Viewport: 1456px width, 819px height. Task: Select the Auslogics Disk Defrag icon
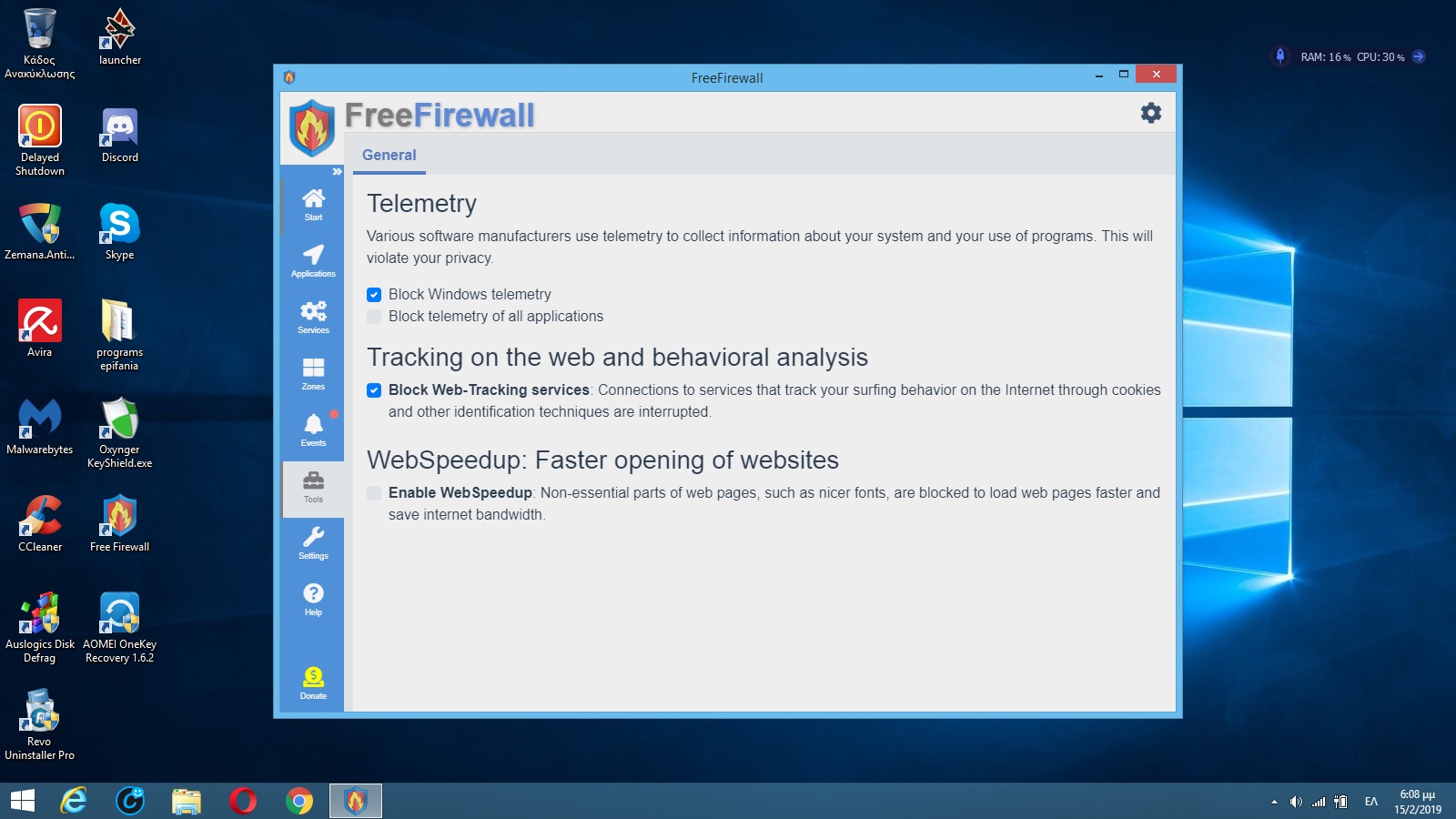[40, 627]
